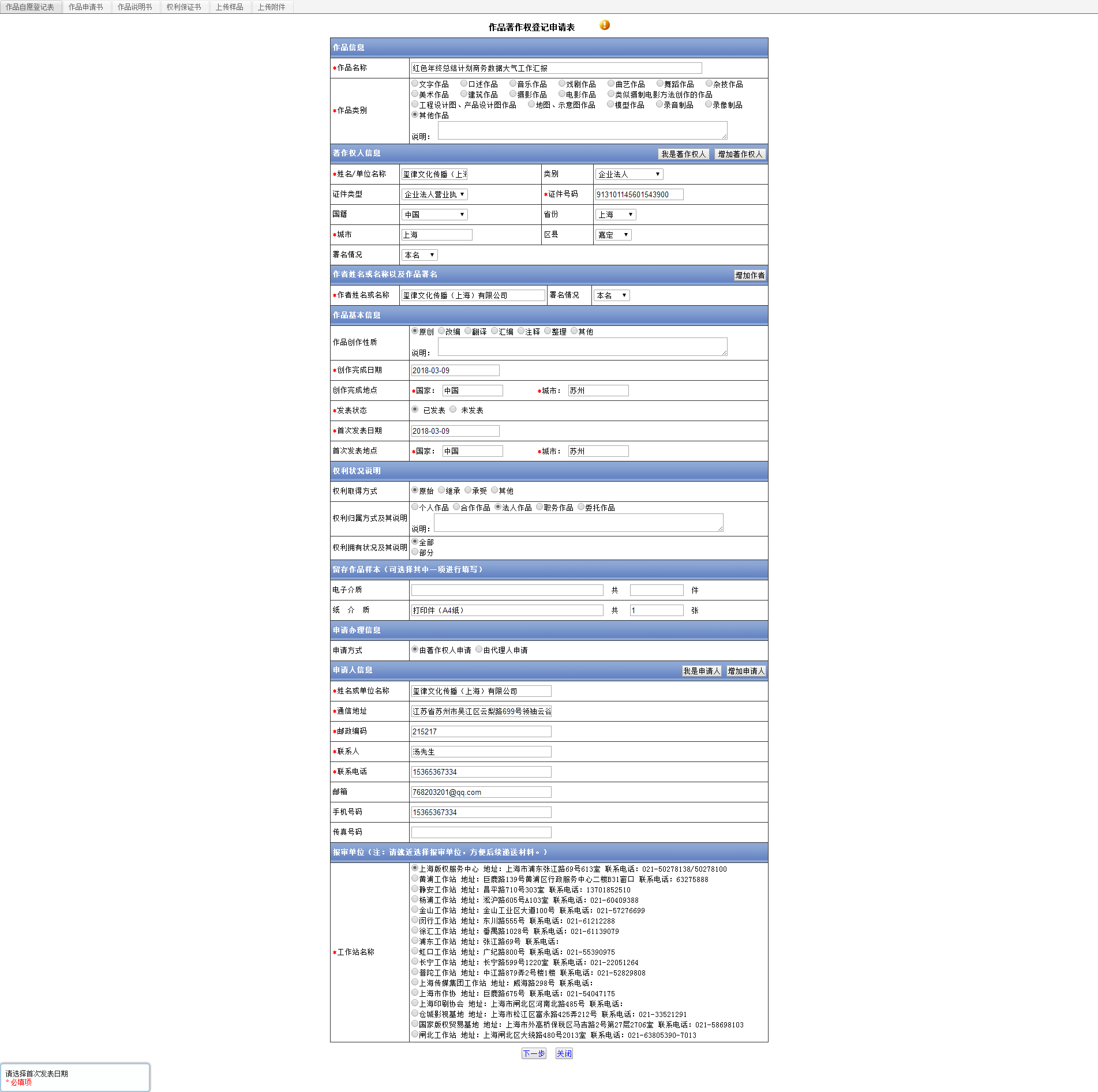Click the 手机号码 input field
Image resolution: width=1098 pixels, height=1092 pixels.
(x=481, y=812)
